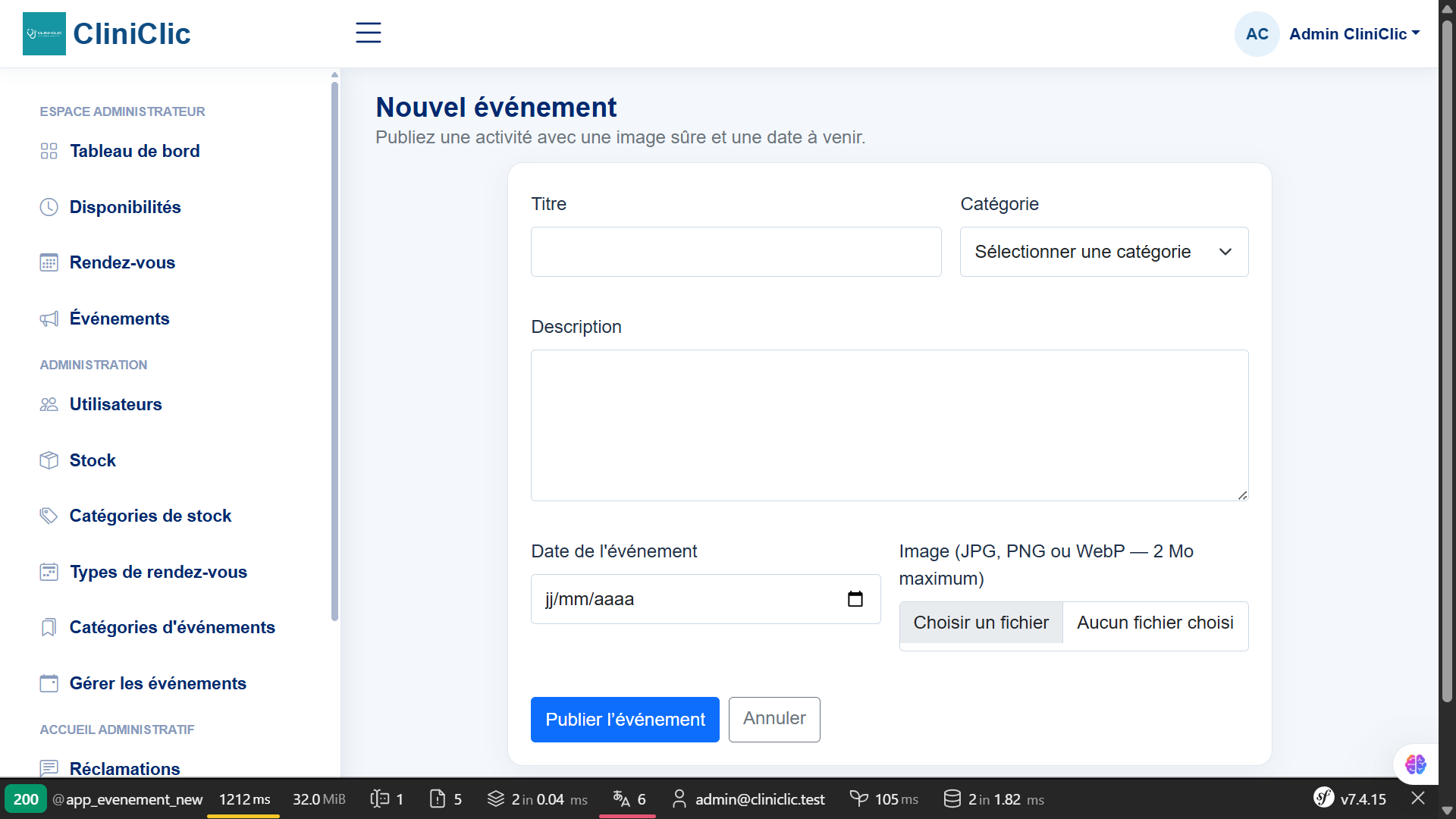
Task: Click the user icon for admin@cliniclic.test
Action: [x=679, y=799]
